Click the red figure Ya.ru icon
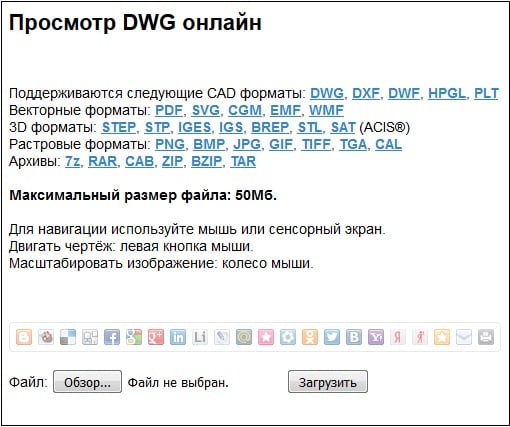Image resolution: width=510 pixels, height=427 pixels. (420, 337)
